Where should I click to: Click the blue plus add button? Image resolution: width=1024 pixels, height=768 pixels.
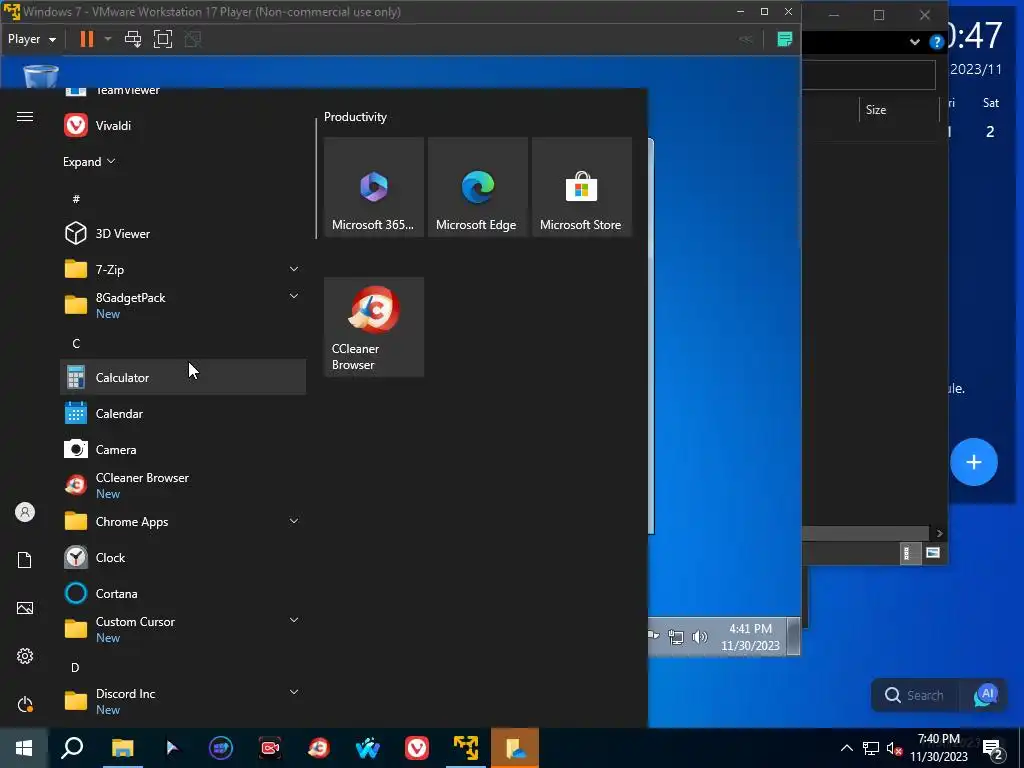coord(973,462)
